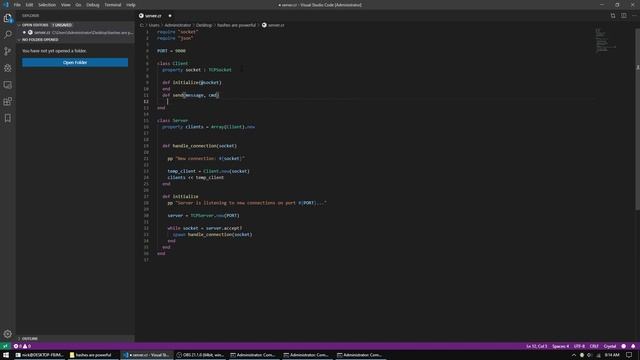This screenshot has width=640, height=360.
Task: Click the code minimap preview
Action: (605, 40)
